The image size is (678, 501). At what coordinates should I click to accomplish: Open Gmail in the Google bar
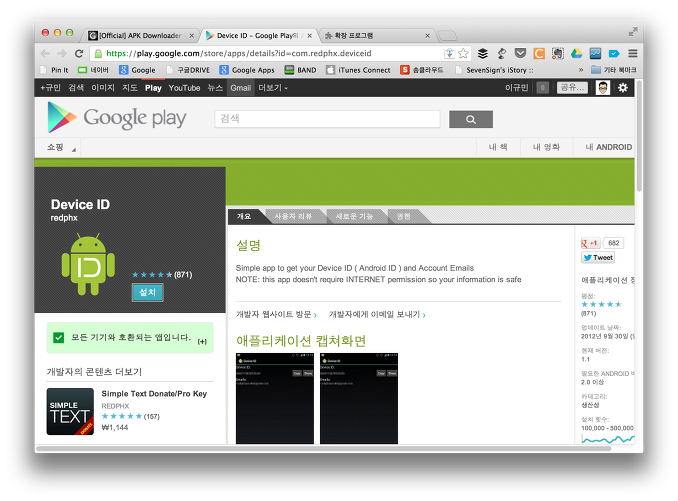(x=240, y=88)
